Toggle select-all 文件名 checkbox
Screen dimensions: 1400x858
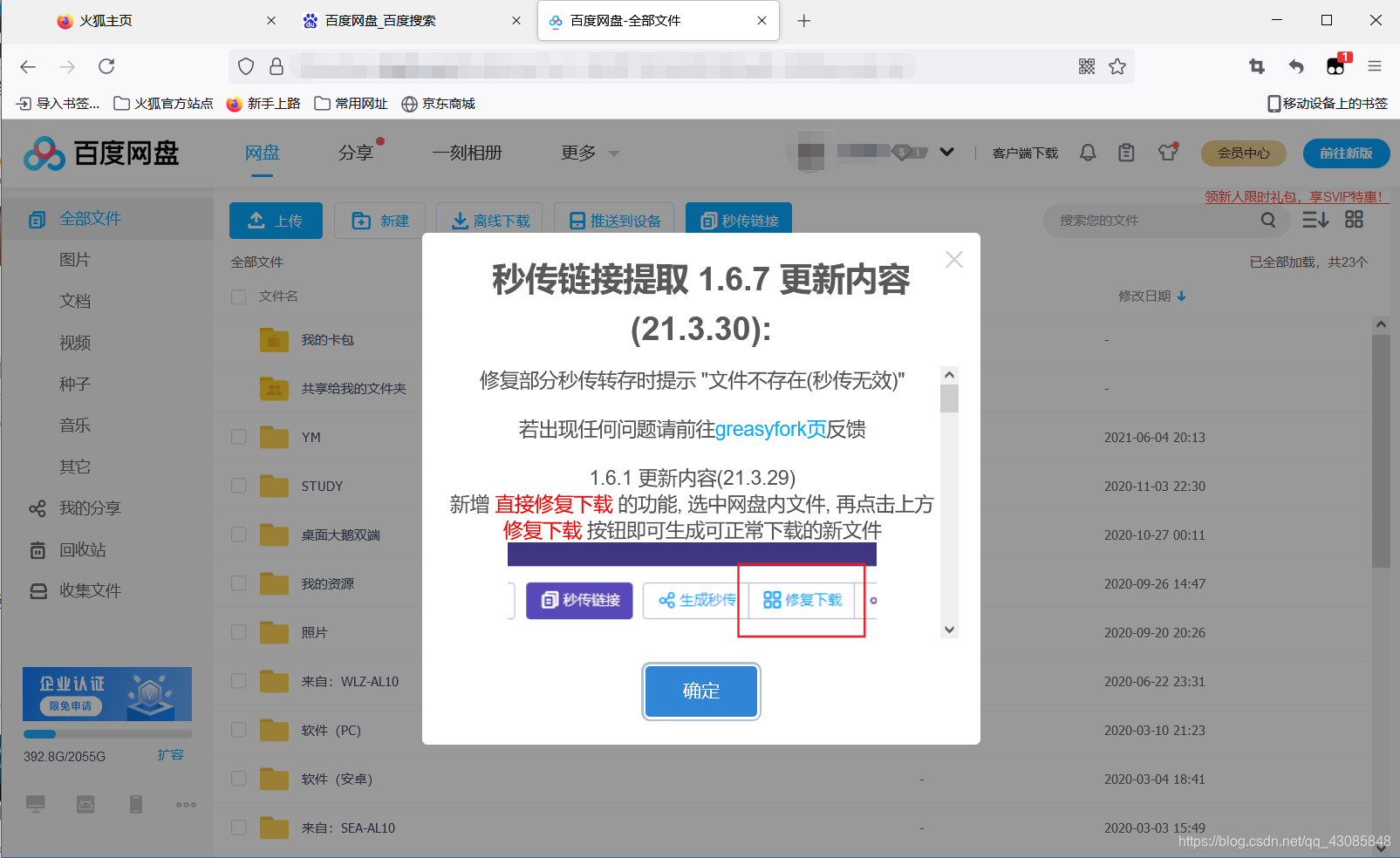coord(238,296)
